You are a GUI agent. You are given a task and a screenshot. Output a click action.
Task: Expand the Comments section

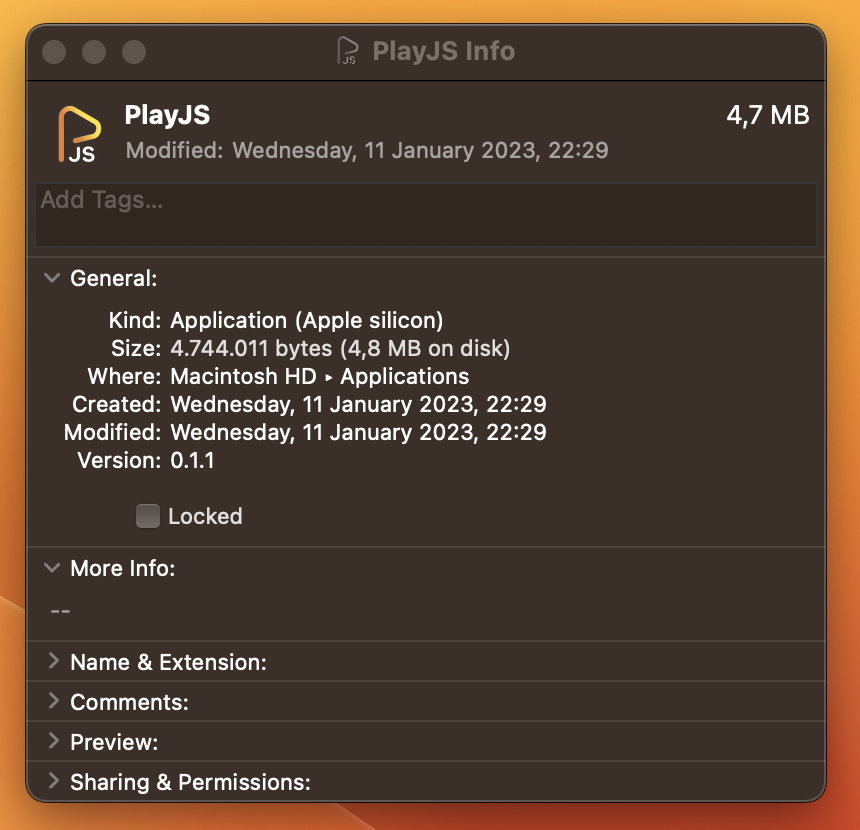(52, 702)
